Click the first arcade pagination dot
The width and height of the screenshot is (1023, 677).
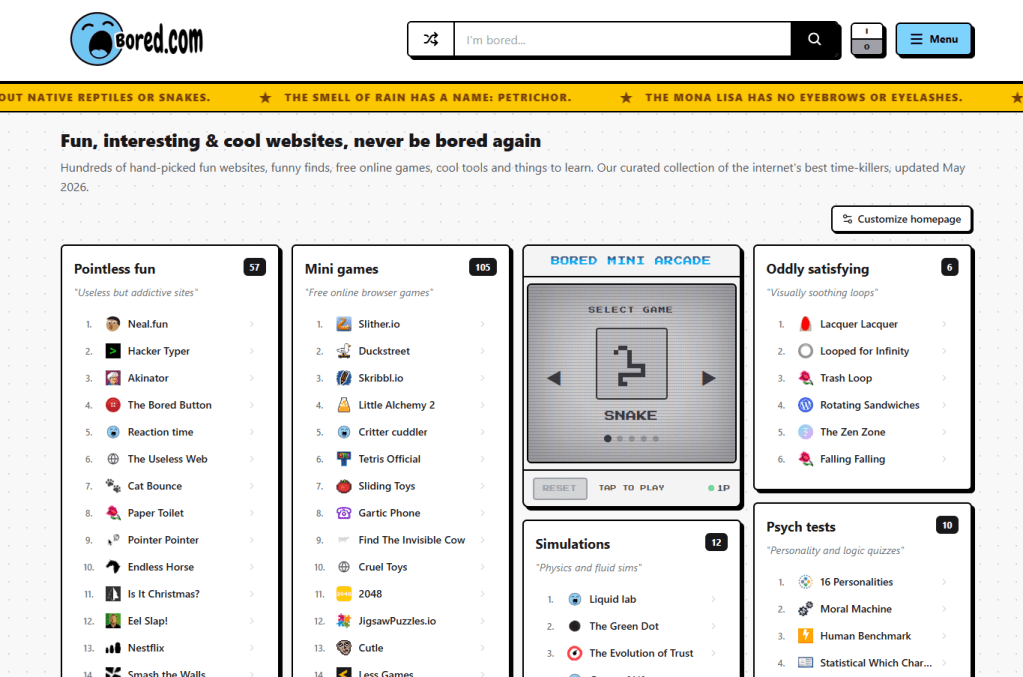(x=607, y=438)
